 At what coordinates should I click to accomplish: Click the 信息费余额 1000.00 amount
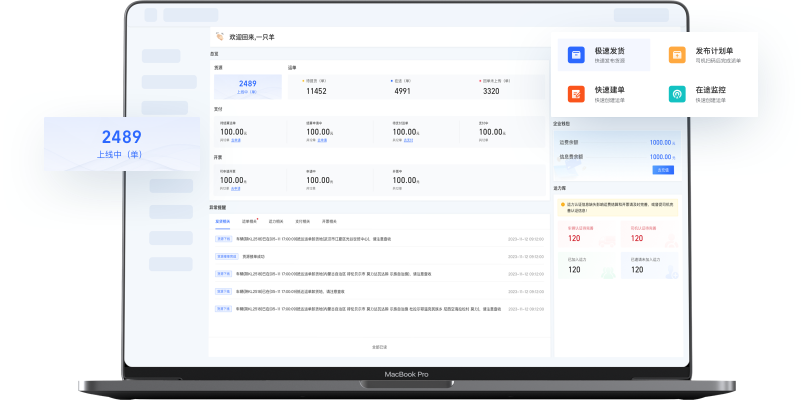pyautogui.click(x=662, y=157)
